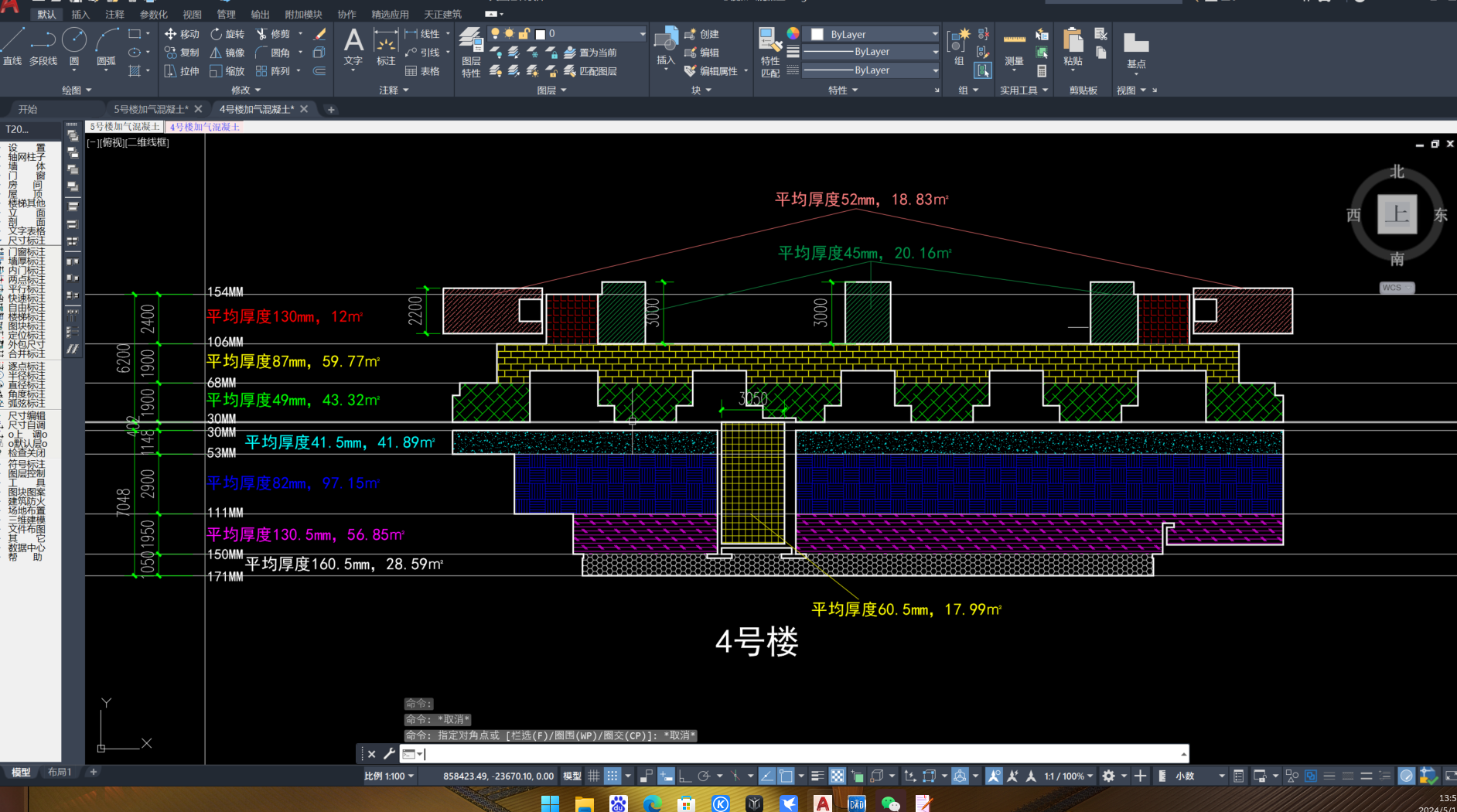Click the 表格 table tool
This screenshot has height=812, width=1457.
(422, 71)
